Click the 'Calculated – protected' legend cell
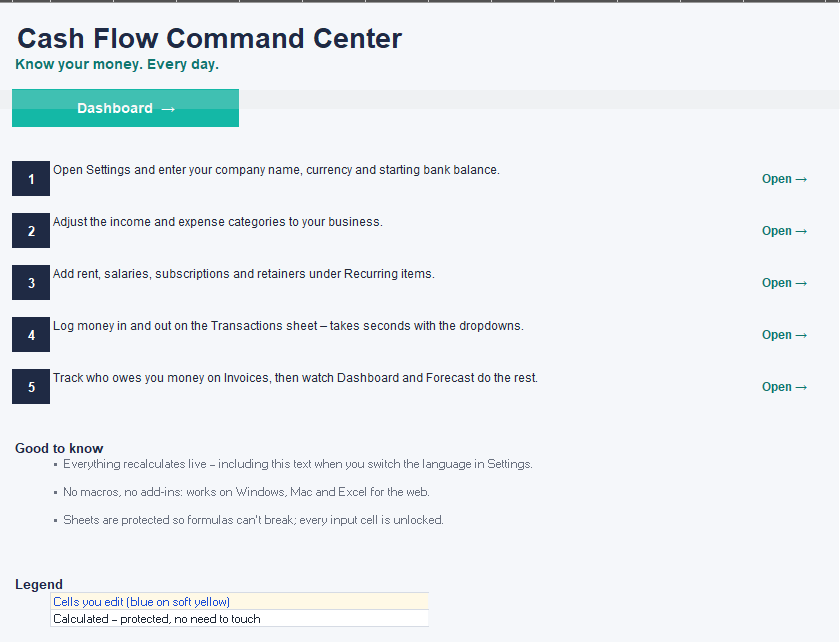This screenshot has height=642, width=840. point(239,618)
